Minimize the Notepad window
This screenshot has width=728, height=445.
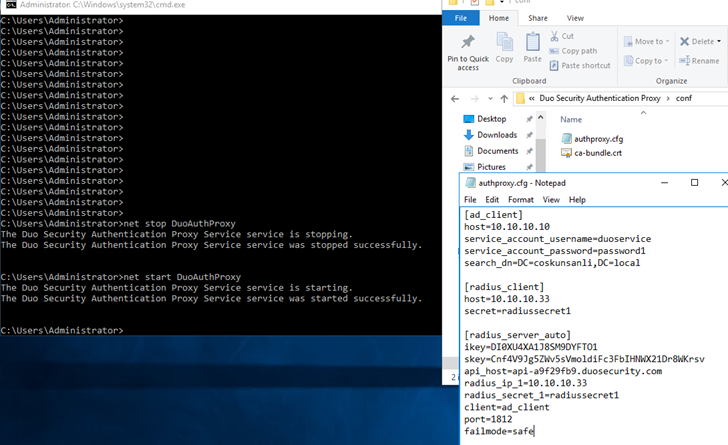(x=664, y=183)
